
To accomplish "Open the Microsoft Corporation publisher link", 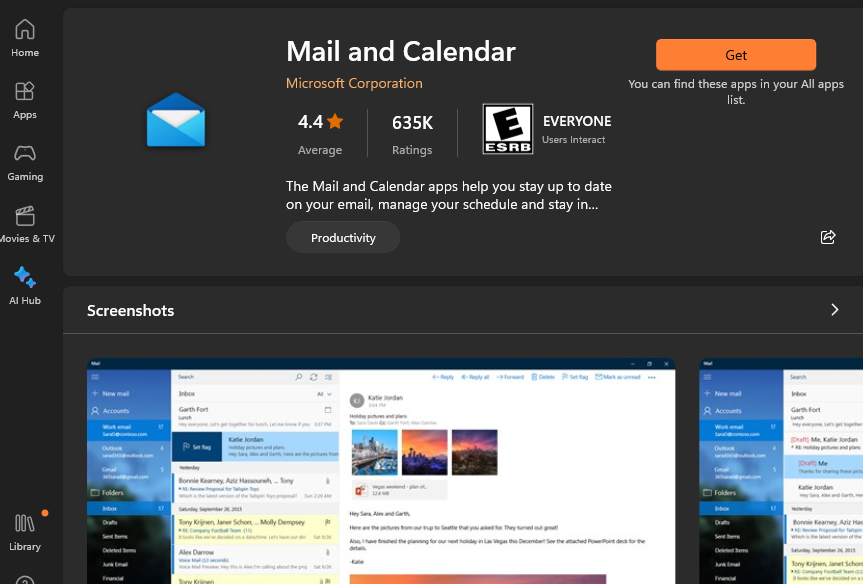I will (x=354, y=83).
